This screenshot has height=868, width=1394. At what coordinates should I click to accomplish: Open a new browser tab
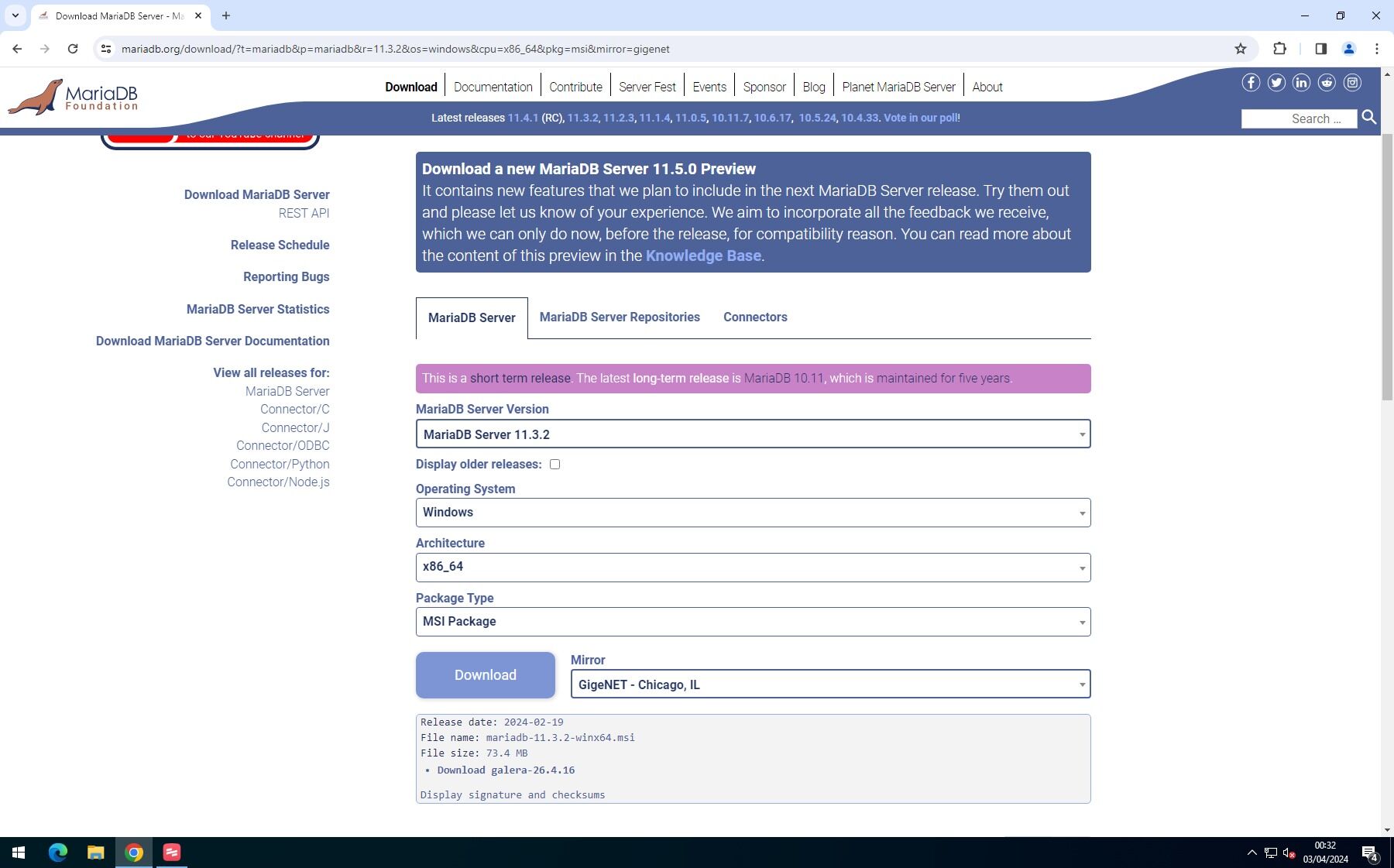tap(226, 15)
